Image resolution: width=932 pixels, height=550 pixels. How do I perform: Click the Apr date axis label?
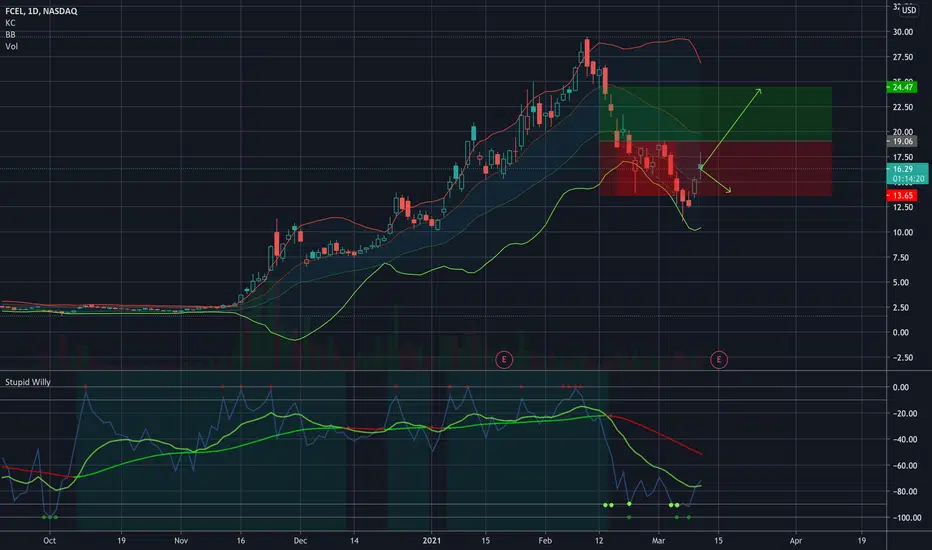coord(795,540)
